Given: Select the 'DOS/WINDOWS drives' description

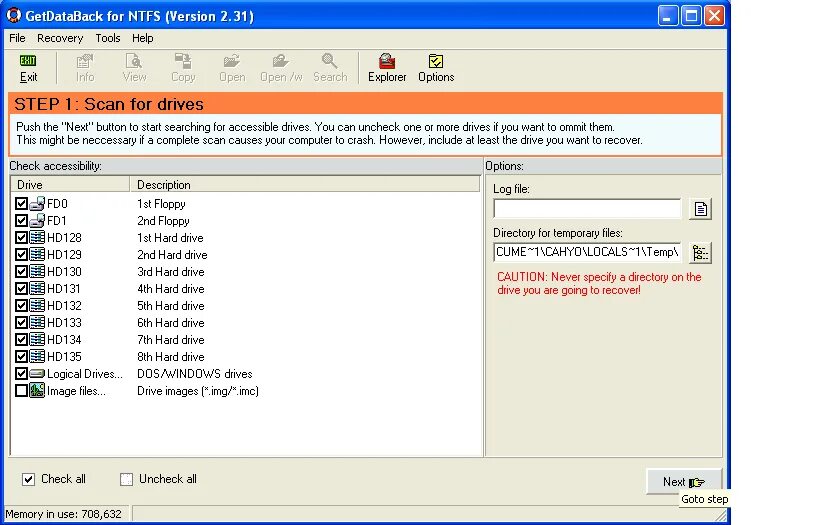Looking at the screenshot, I should coord(194,374).
